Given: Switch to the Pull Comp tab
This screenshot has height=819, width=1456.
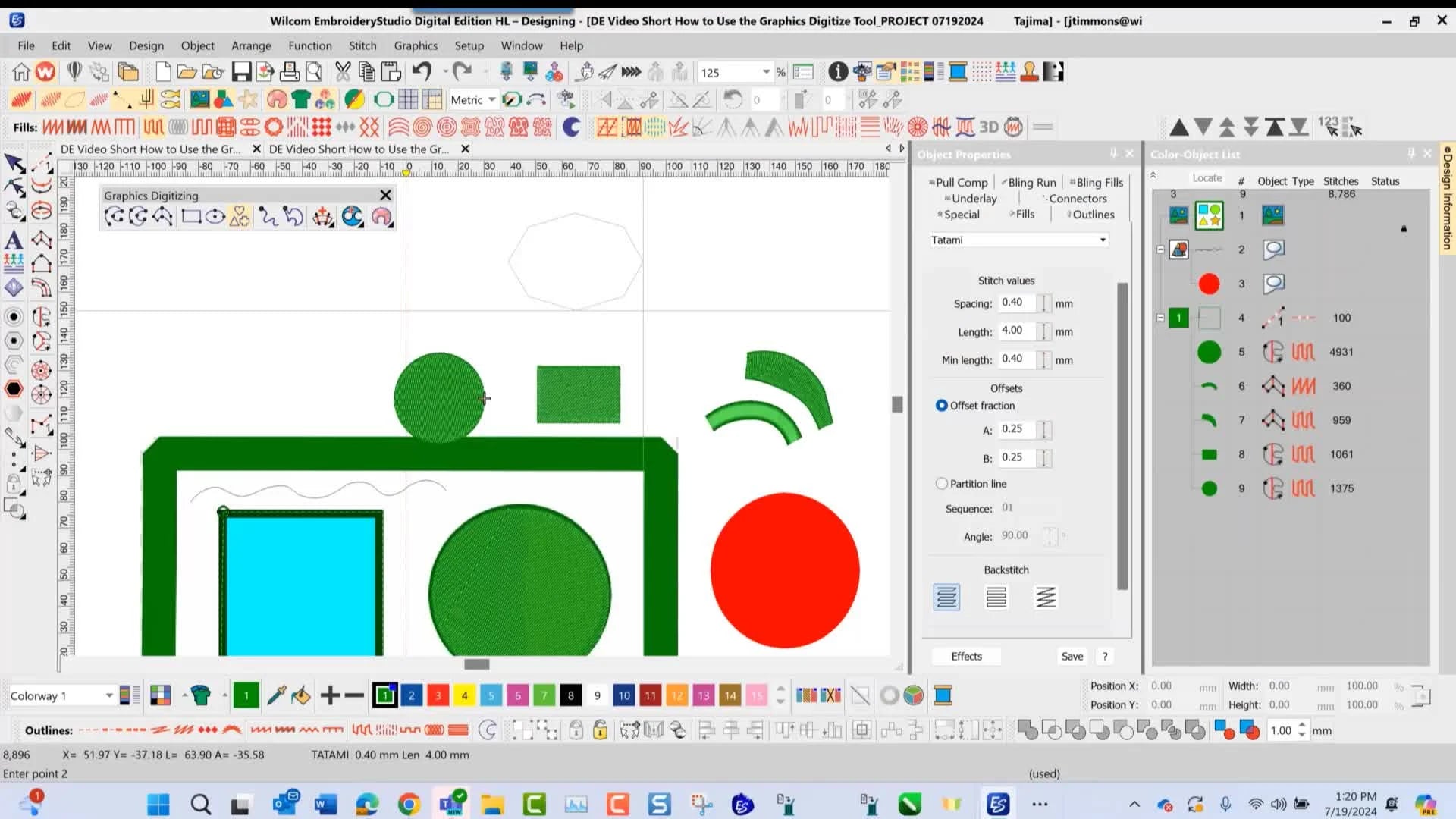Looking at the screenshot, I should 961,183.
